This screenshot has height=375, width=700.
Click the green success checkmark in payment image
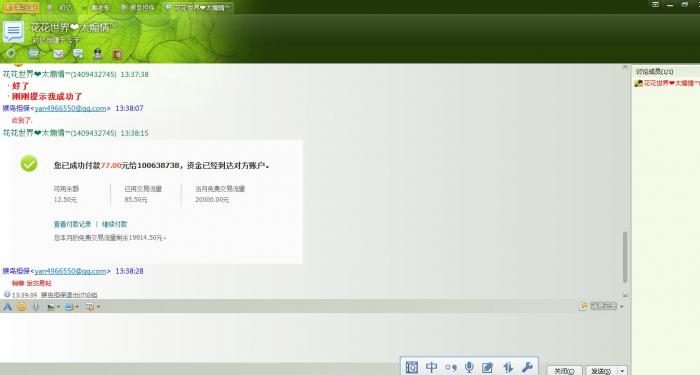[29, 164]
